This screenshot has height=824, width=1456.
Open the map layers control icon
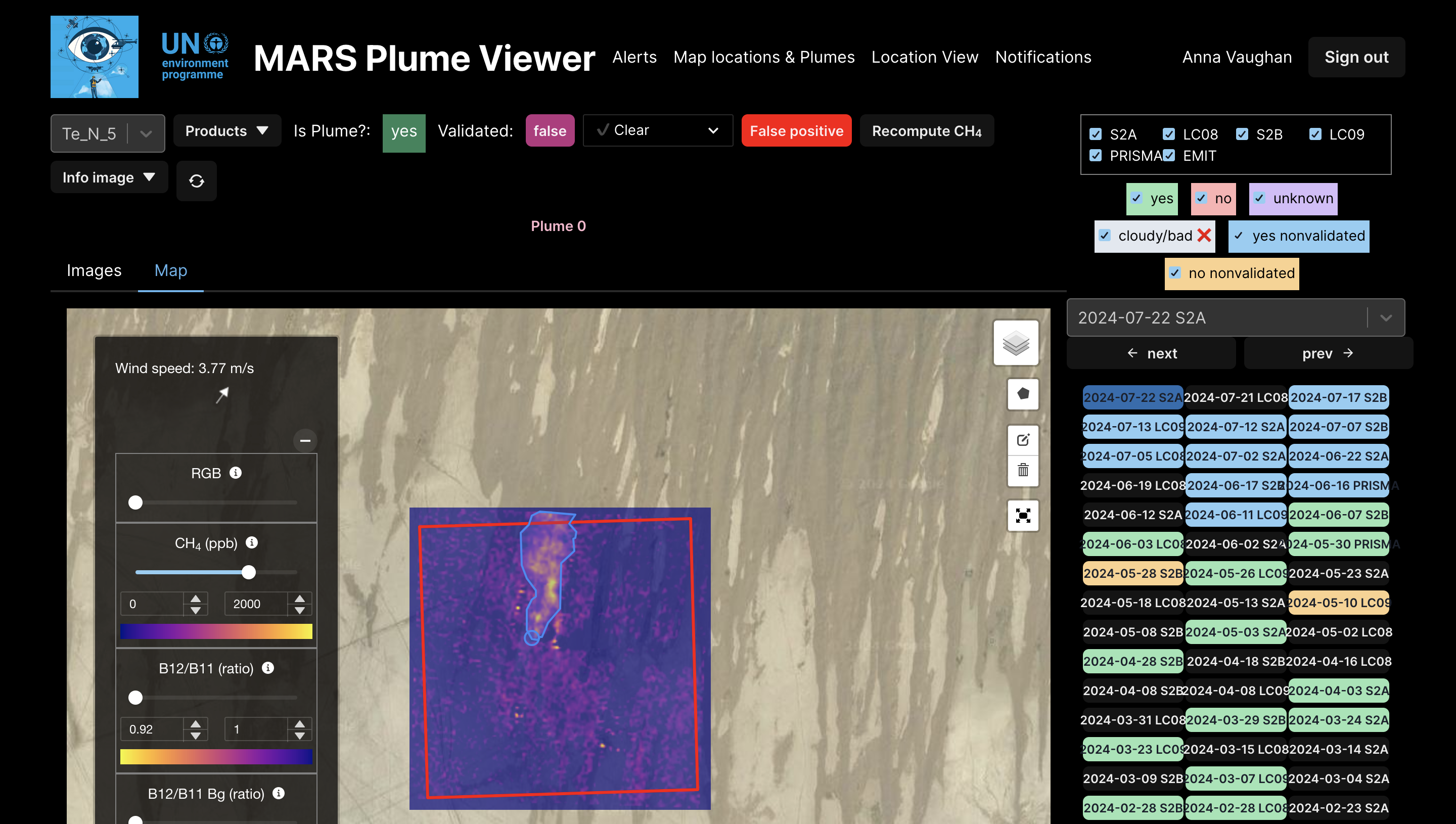(1016, 343)
